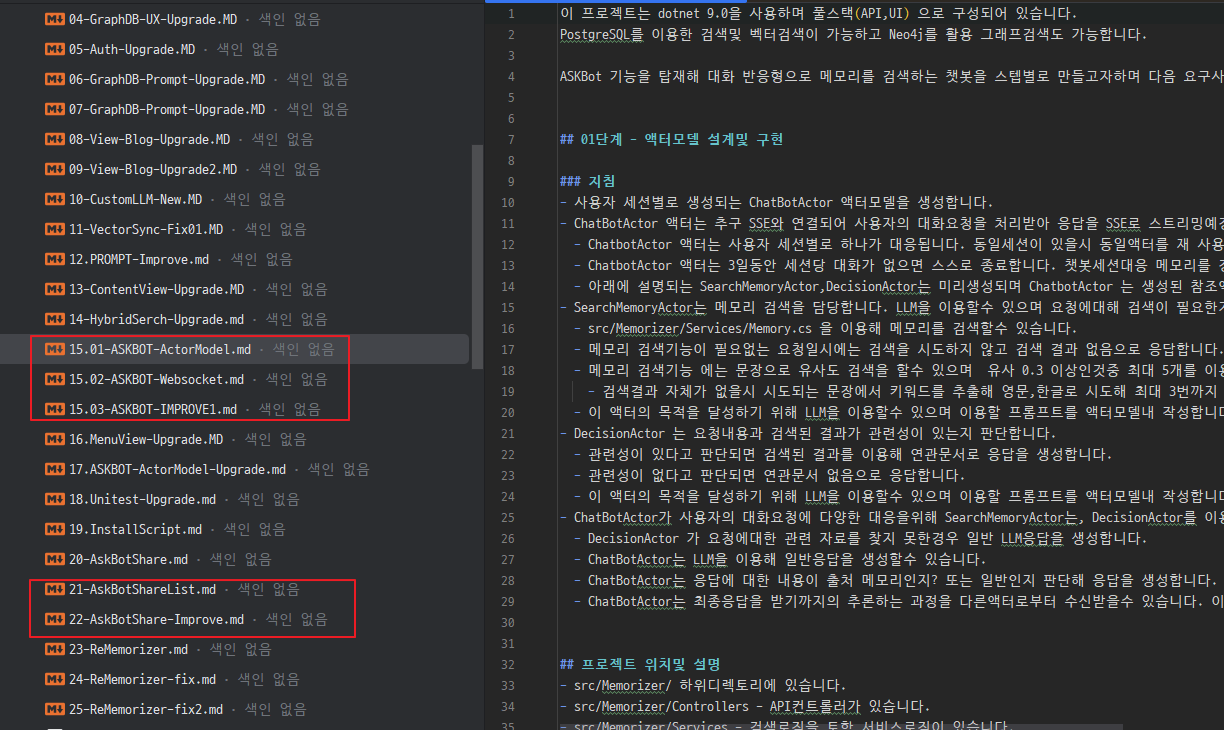Select the 14-HybridSerch-Upgrade.md file
The height and width of the screenshot is (730, 1224).
[x=156, y=319]
